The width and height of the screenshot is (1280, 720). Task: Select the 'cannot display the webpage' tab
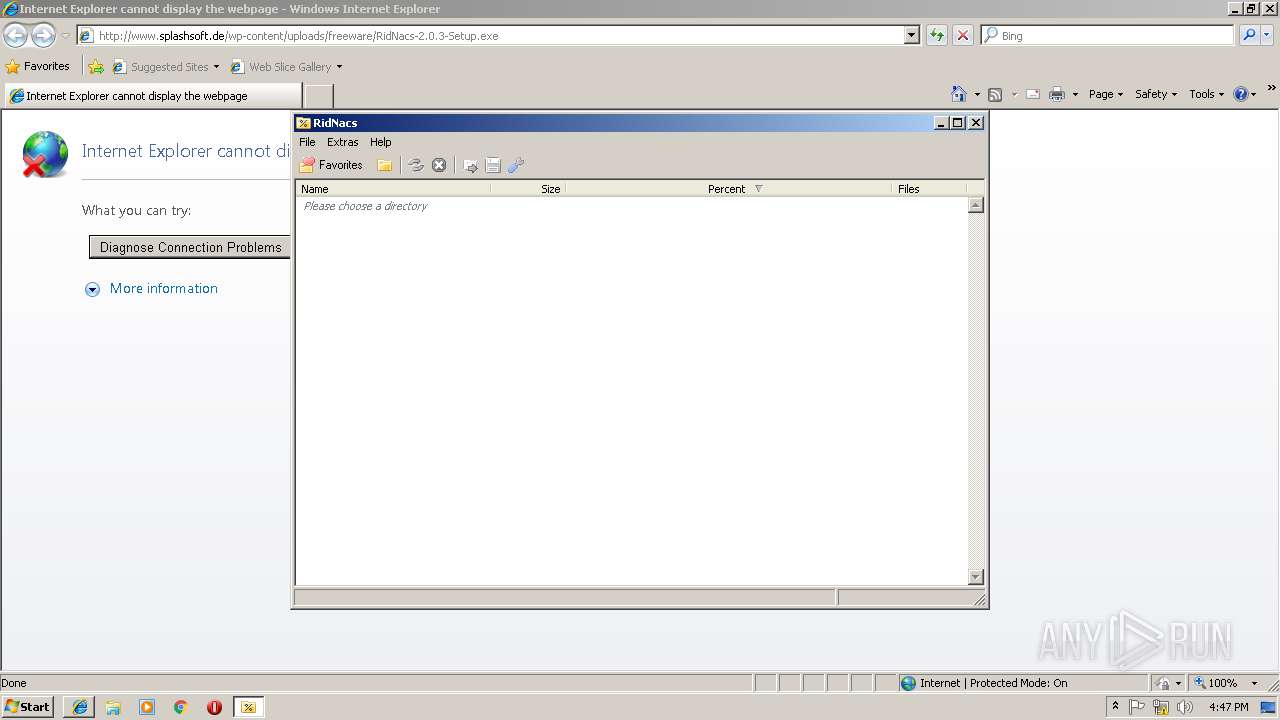(x=152, y=96)
